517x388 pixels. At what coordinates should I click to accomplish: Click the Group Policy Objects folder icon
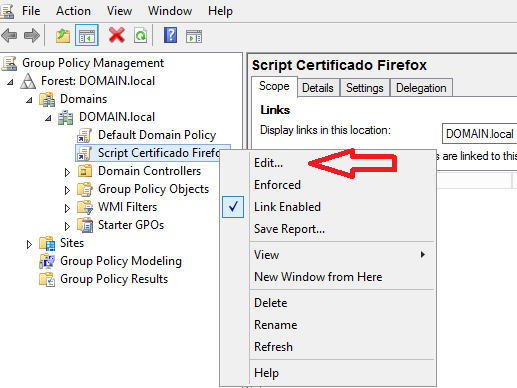(85, 189)
